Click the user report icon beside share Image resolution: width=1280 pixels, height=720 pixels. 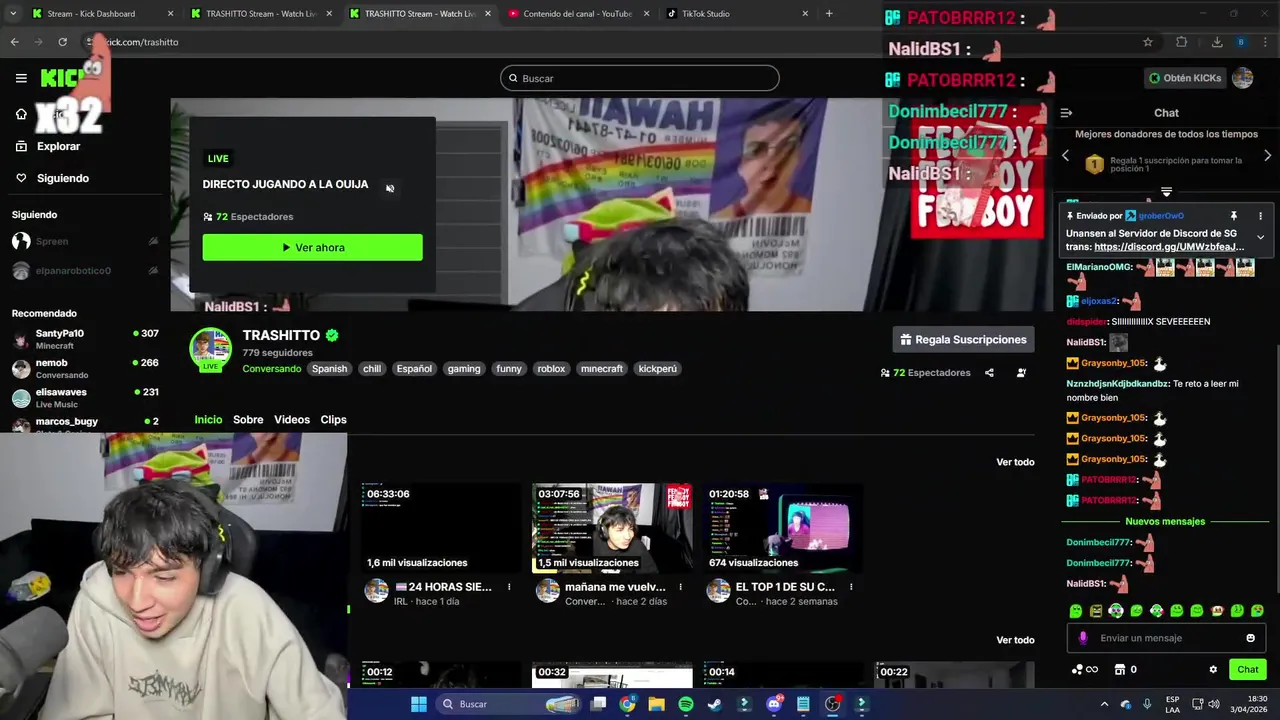pyautogui.click(x=1021, y=373)
